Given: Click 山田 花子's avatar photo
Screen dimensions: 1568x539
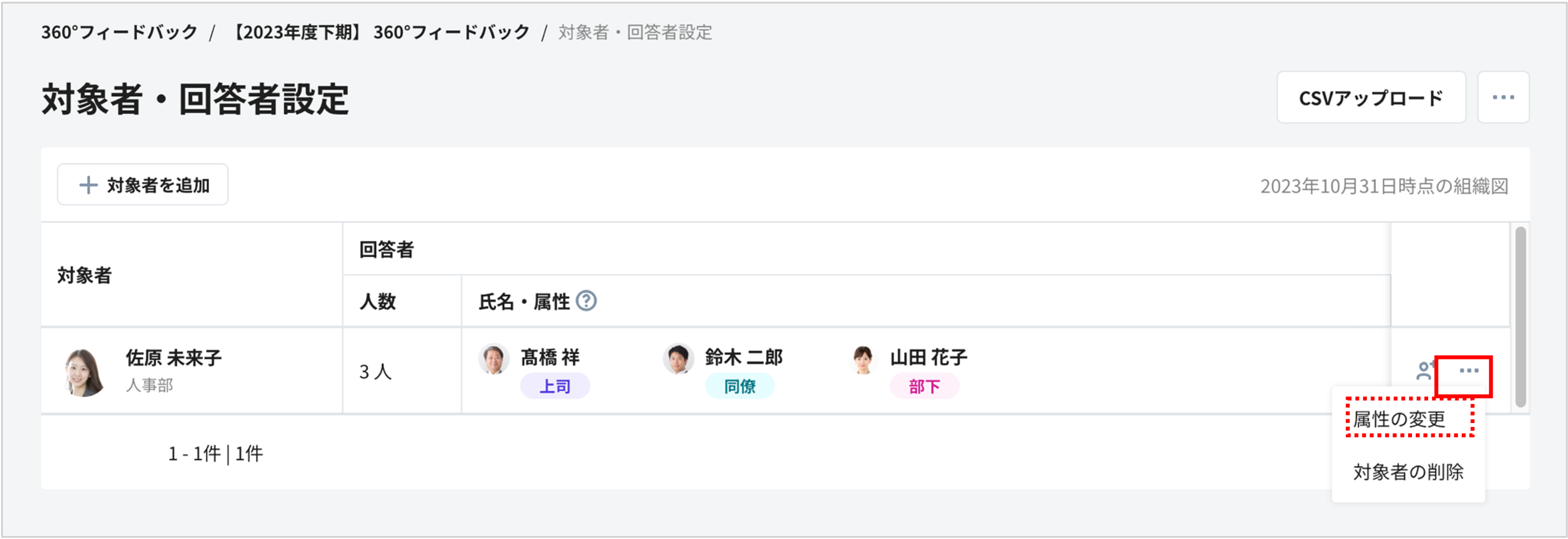Looking at the screenshot, I should pos(862,359).
